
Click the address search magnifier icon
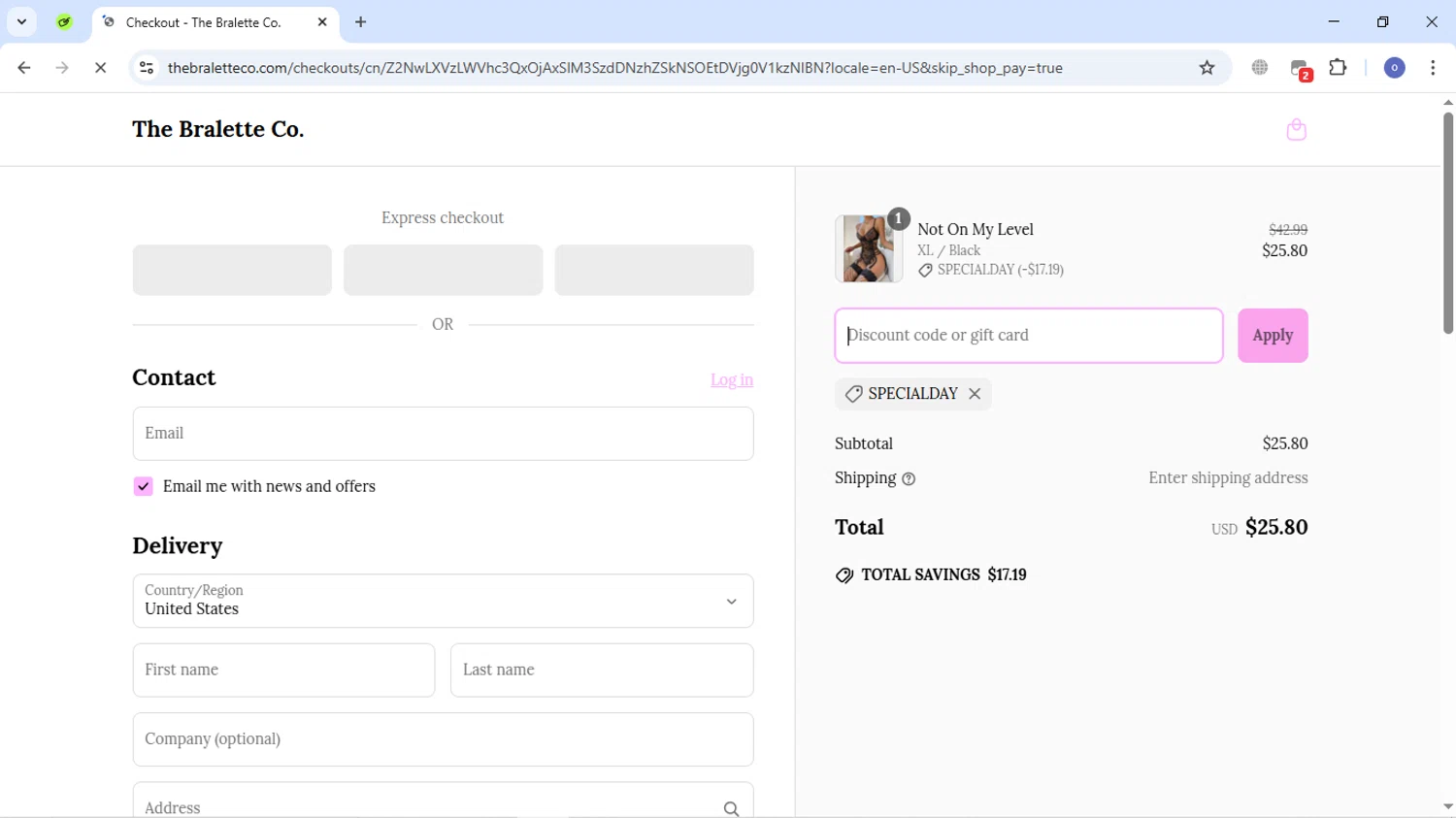[x=731, y=808]
